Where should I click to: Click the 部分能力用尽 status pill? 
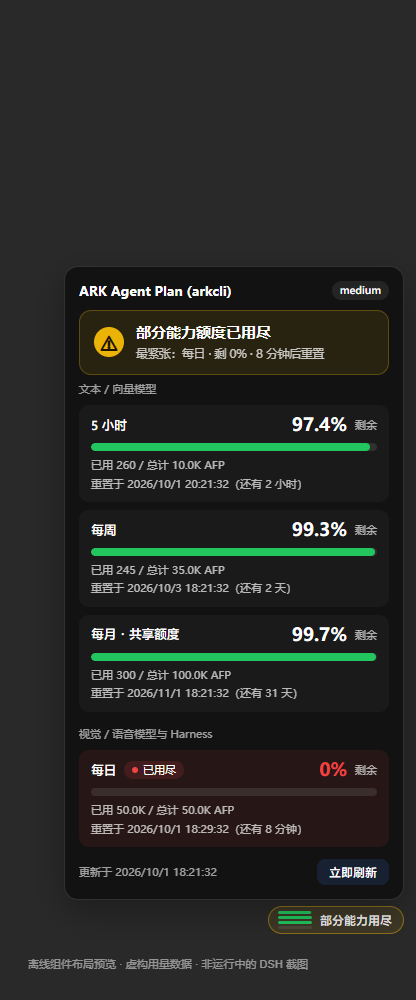tap(336, 920)
